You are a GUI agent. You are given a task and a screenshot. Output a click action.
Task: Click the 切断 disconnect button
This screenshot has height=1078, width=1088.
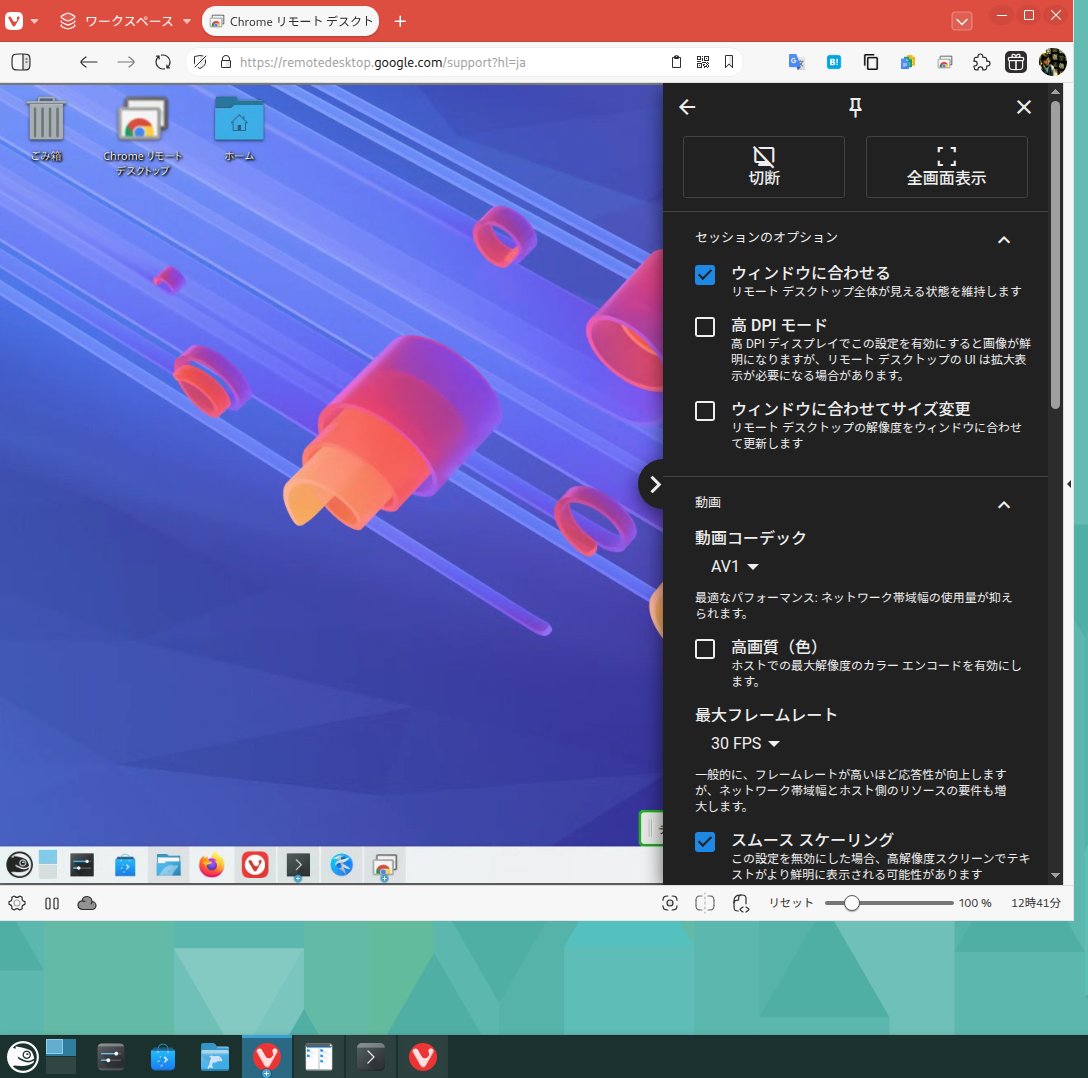coord(763,167)
